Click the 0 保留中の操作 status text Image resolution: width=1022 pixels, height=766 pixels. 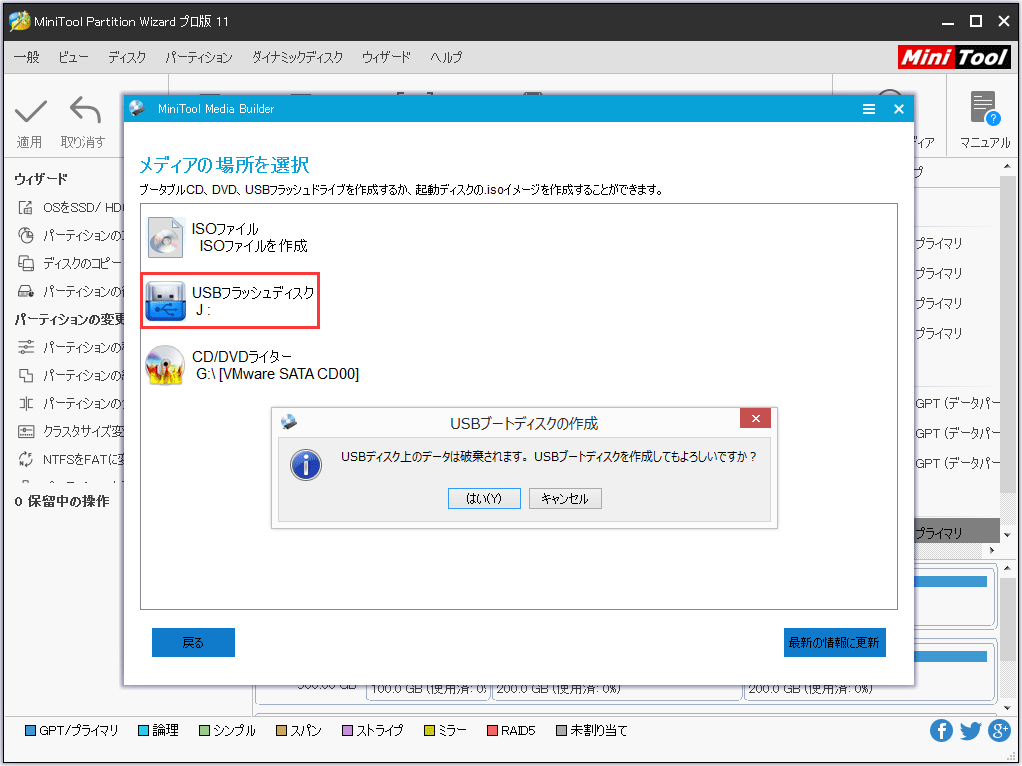[62, 501]
